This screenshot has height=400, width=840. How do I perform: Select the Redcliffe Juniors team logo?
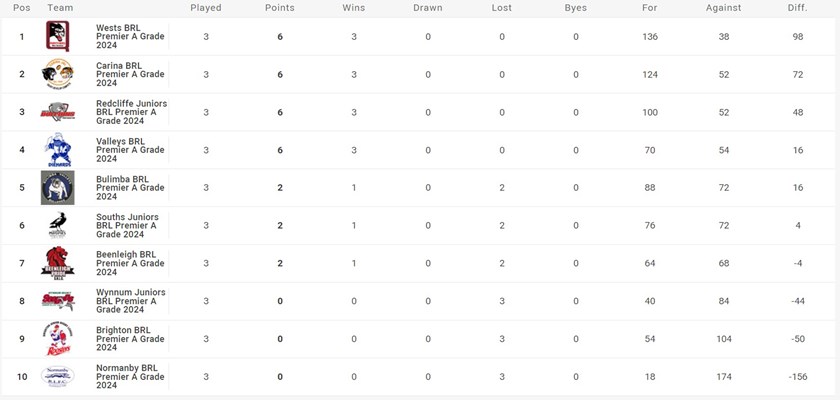pyautogui.click(x=57, y=112)
